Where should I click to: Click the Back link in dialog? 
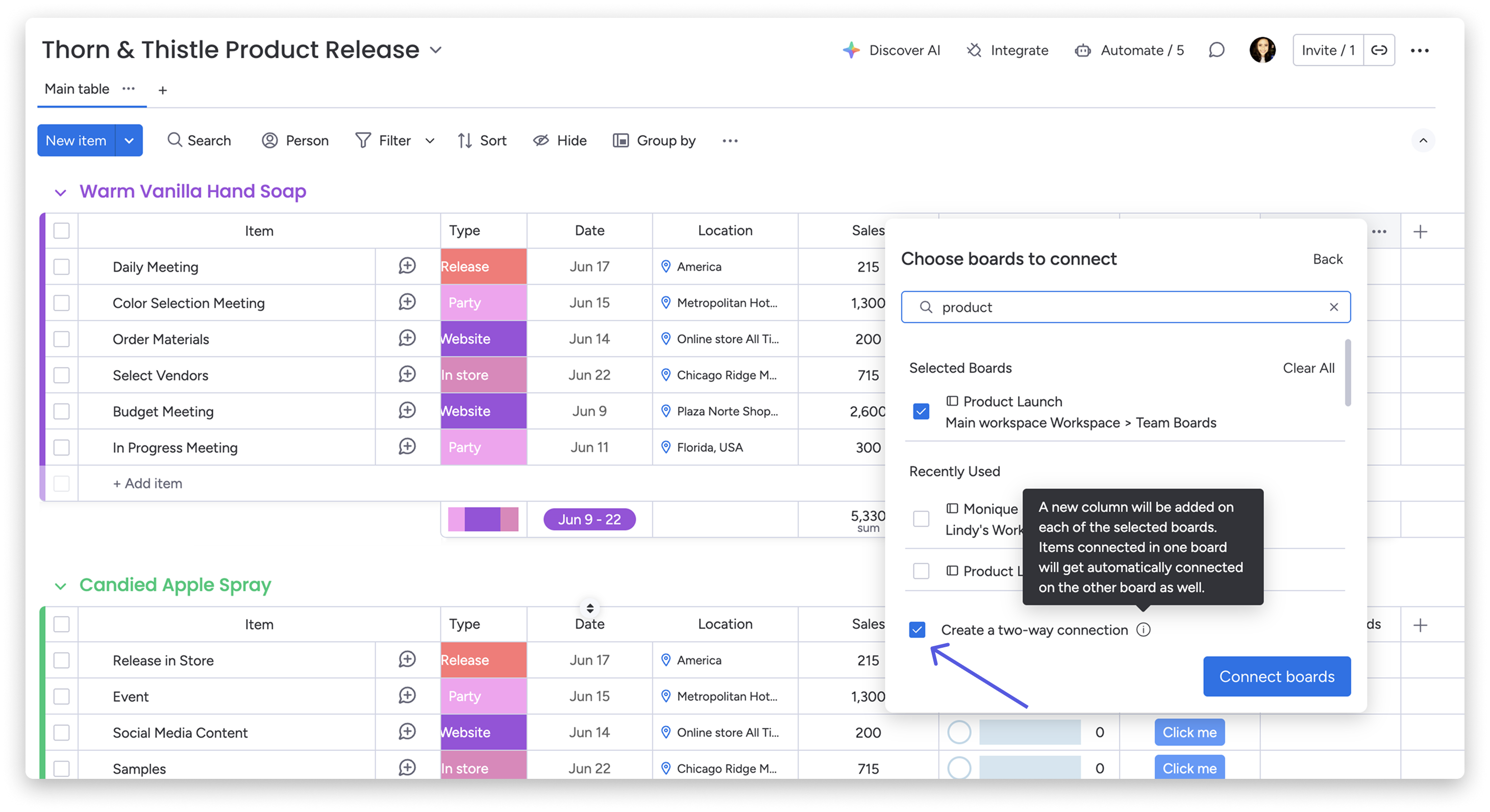tap(1327, 259)
